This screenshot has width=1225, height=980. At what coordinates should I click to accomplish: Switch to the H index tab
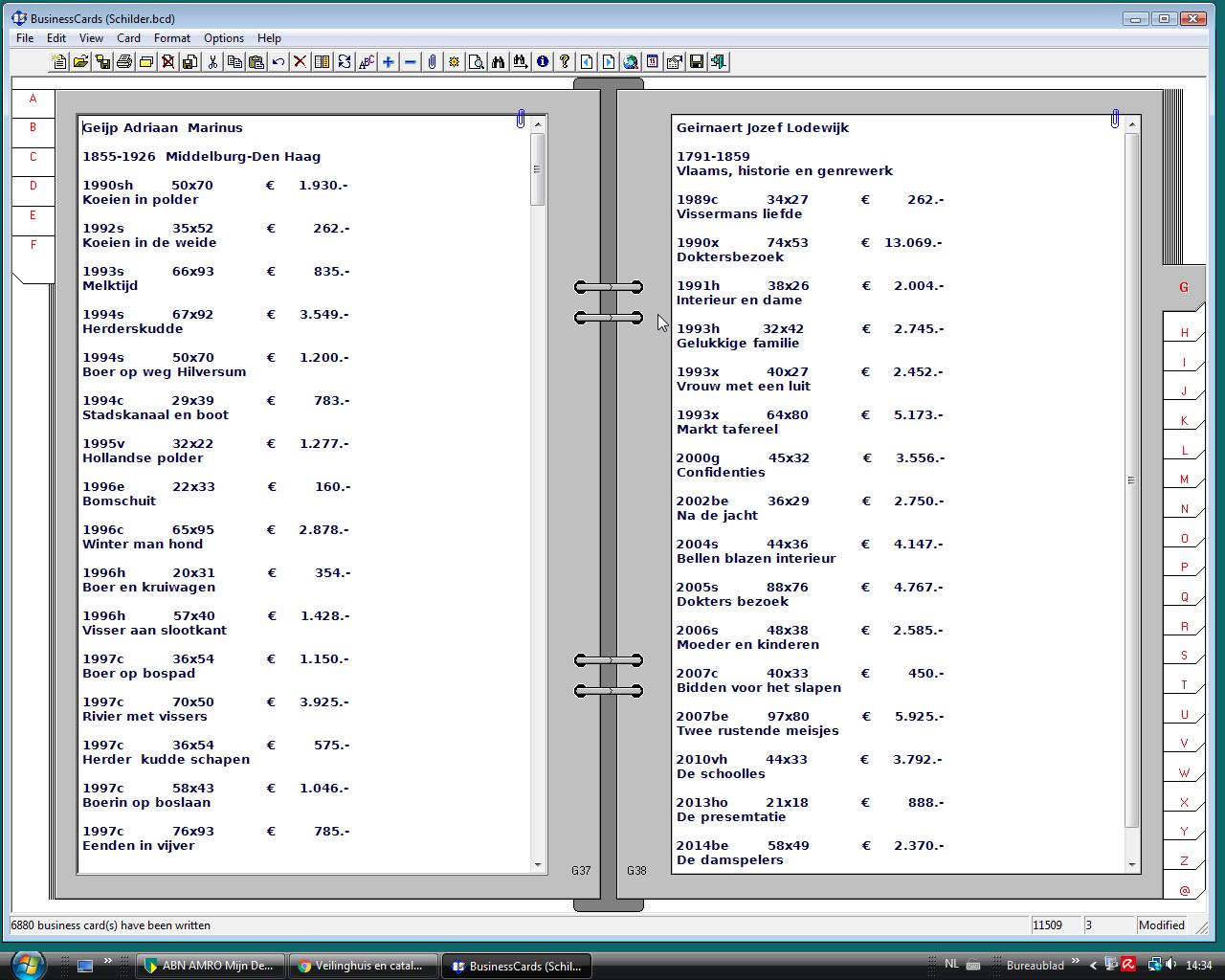1184,333
